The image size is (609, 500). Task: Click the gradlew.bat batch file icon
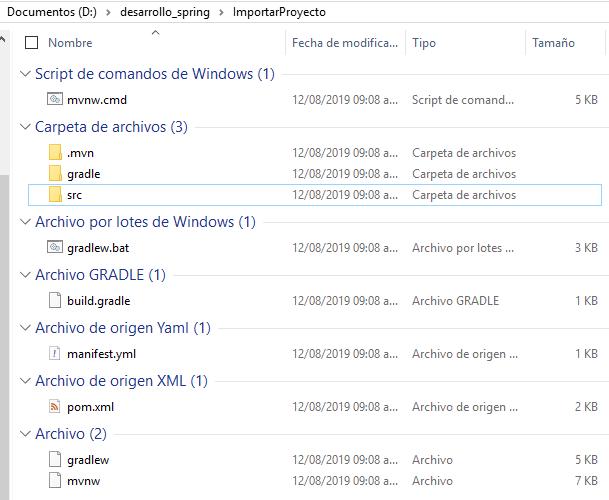pyautogui.click(x=55, y=248)
